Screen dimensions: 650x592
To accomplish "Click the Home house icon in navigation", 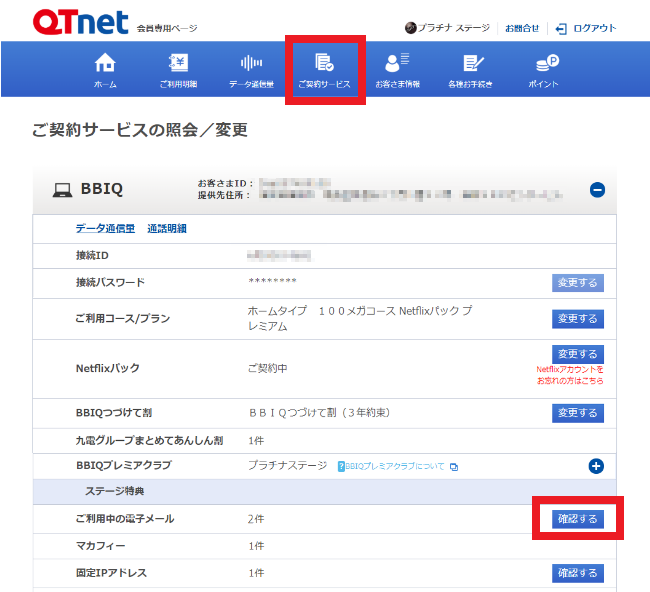I will coord(105,63).
